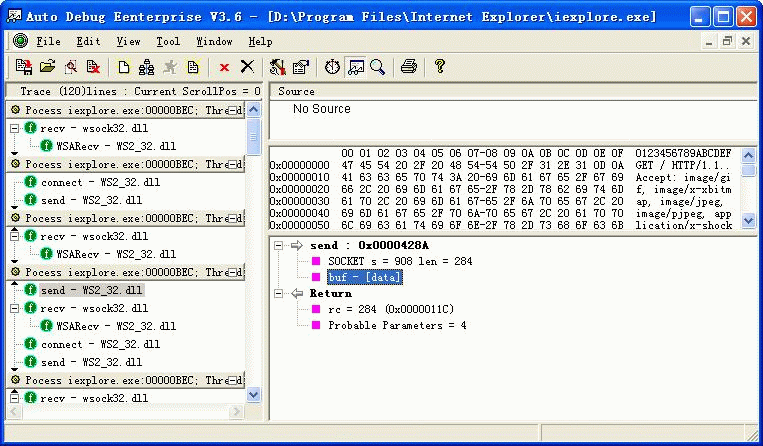Click pink square next to SOCKET s = 908
The height and width of the screenshot is (446, 763).
(x=316, y=261)
